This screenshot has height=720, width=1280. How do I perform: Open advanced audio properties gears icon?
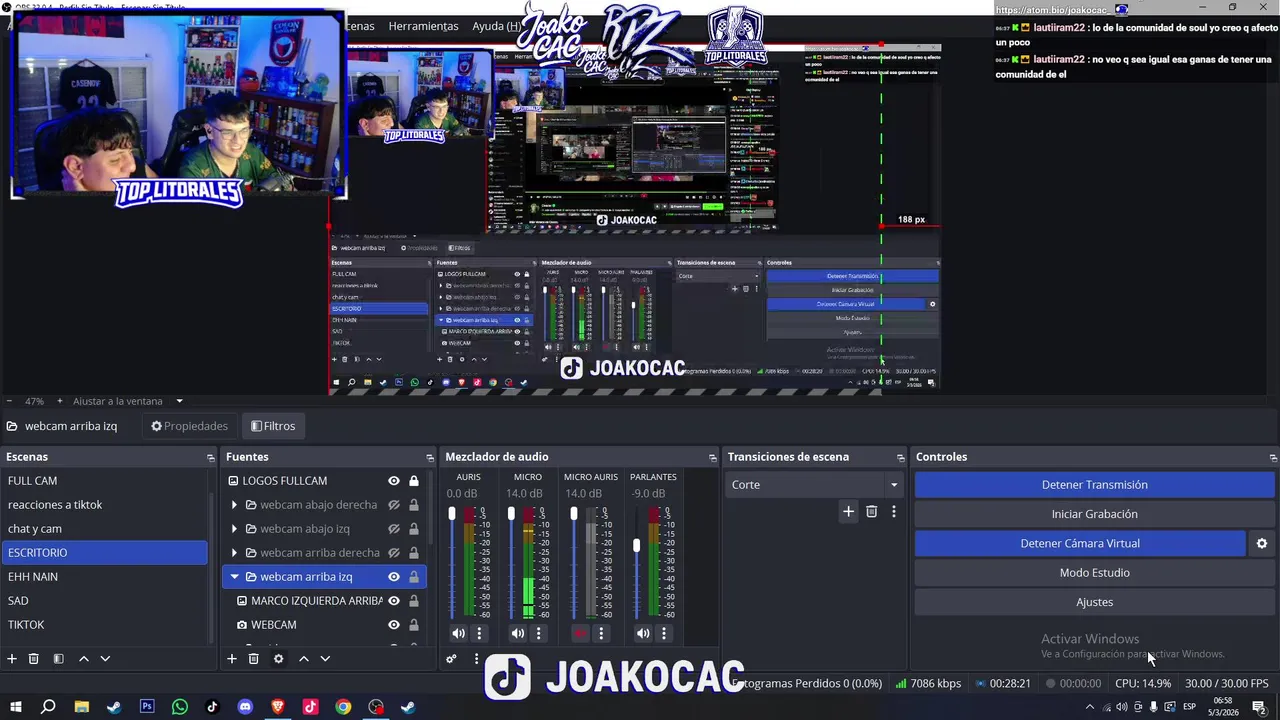(452, 659)
